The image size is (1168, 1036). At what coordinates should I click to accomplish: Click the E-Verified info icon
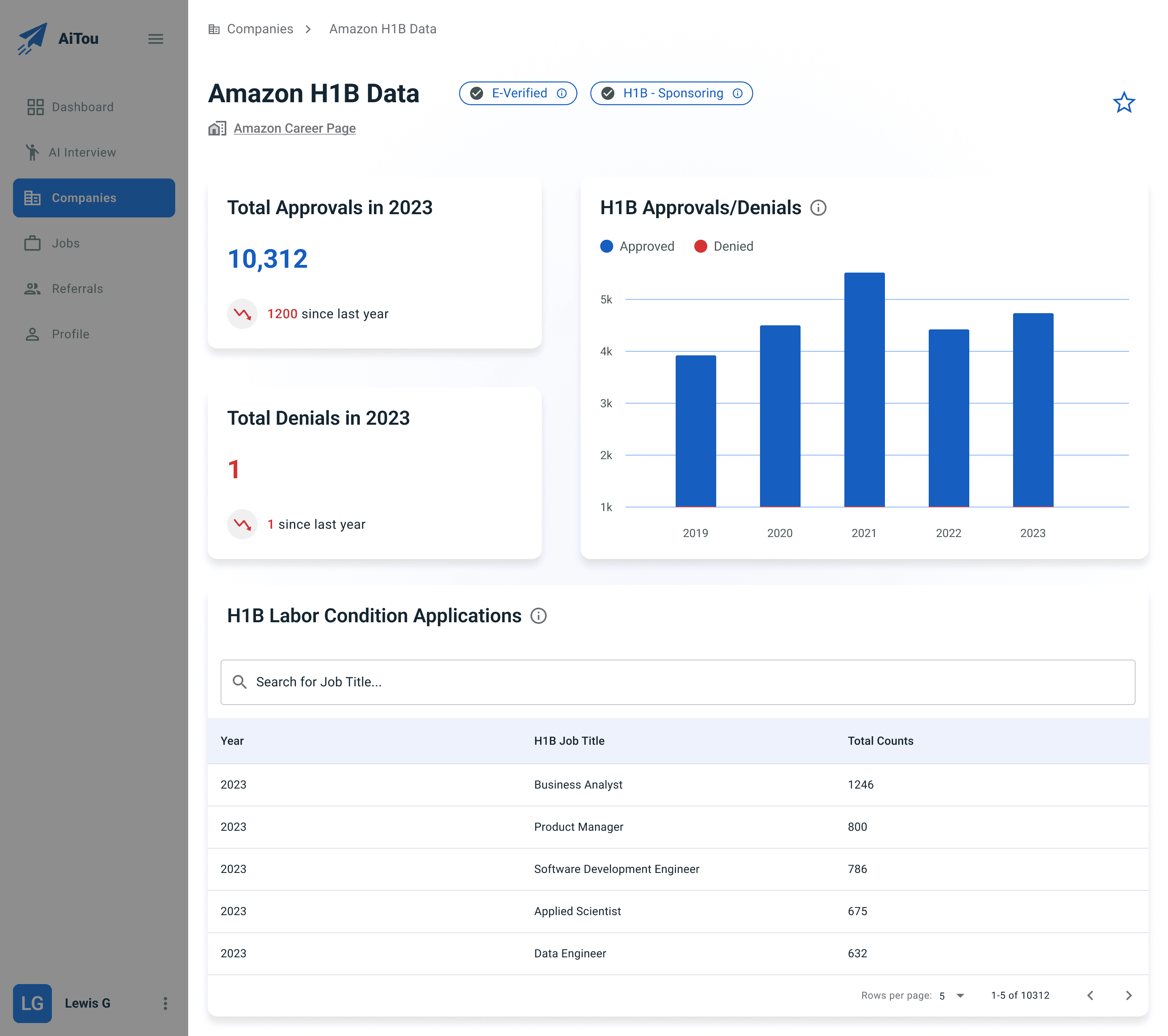point(562,93)
